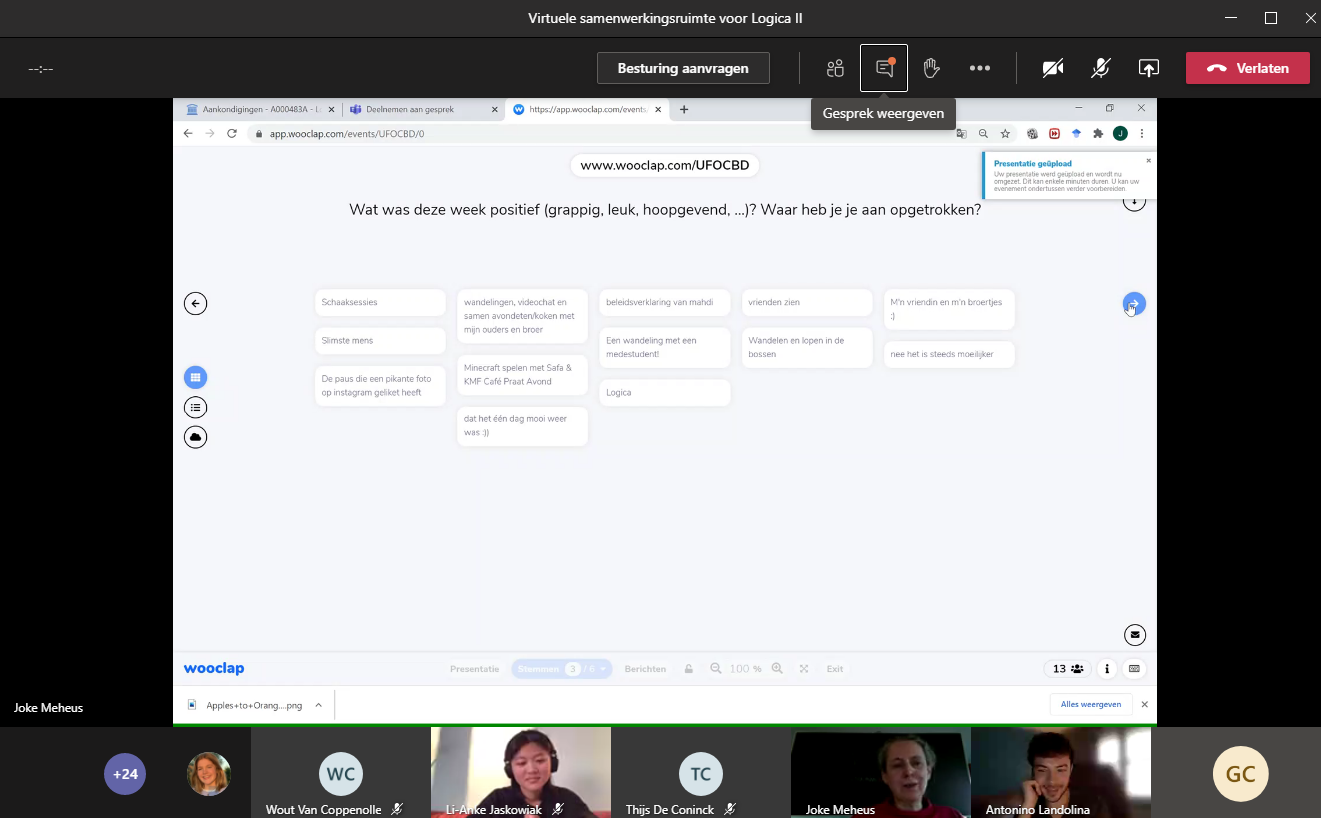The image size is (1321, 818).
Task: Open the share content tray
Action: 1148,68
